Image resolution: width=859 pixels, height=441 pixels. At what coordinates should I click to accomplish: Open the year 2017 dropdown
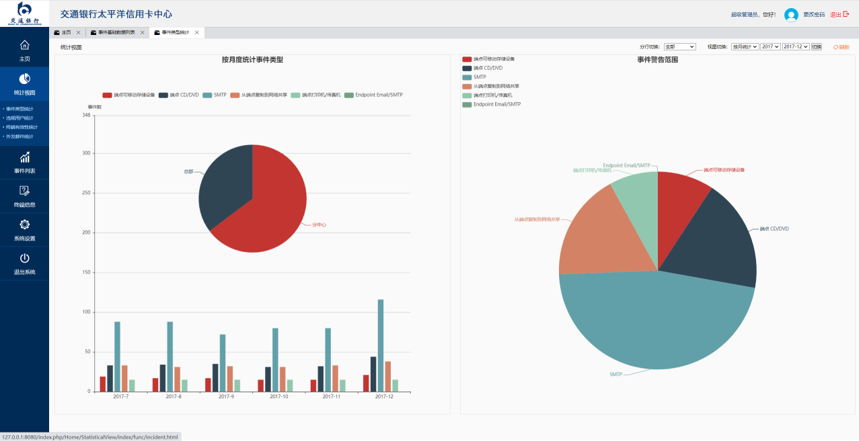[769, 47]
